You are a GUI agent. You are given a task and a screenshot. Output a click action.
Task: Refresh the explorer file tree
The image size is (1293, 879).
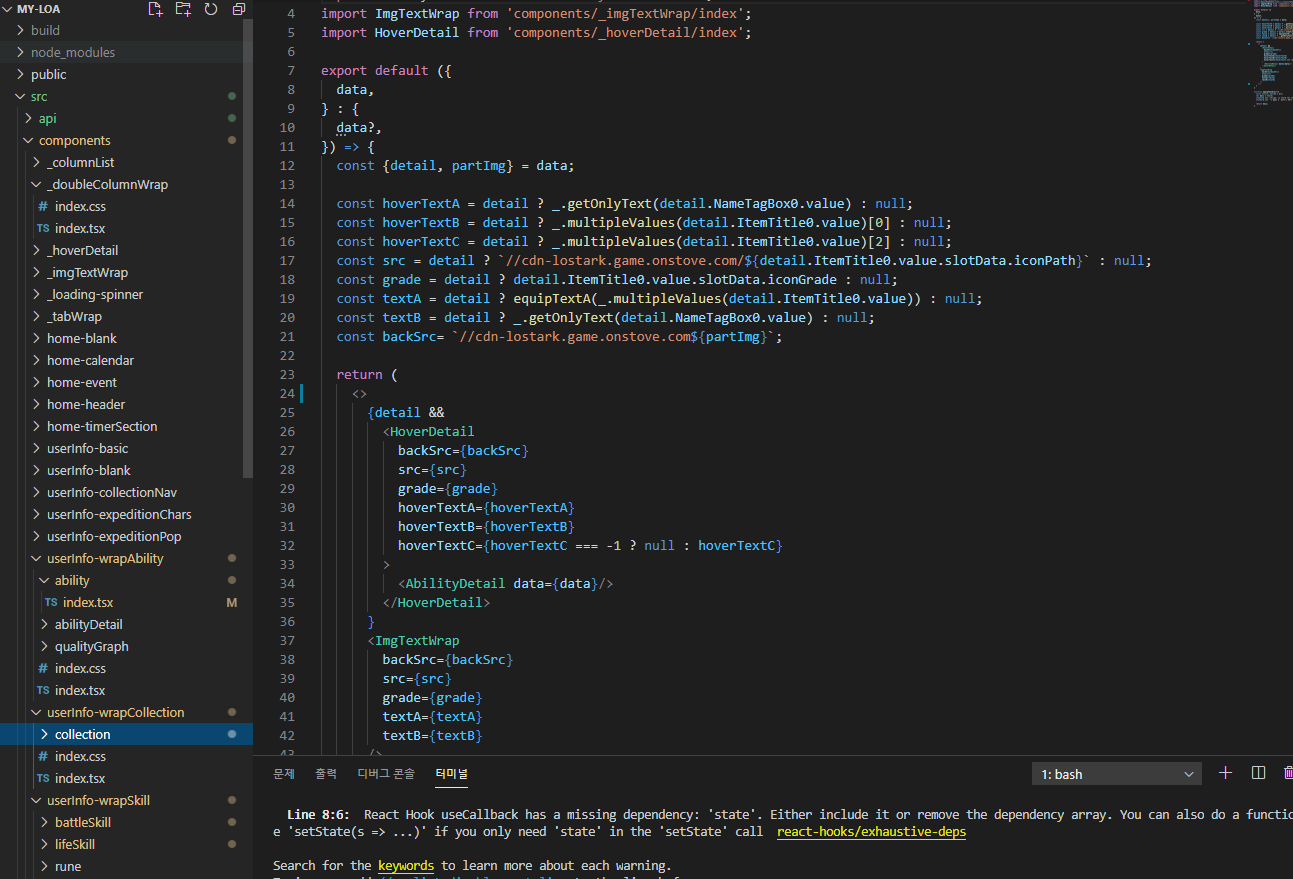[211, 9]
